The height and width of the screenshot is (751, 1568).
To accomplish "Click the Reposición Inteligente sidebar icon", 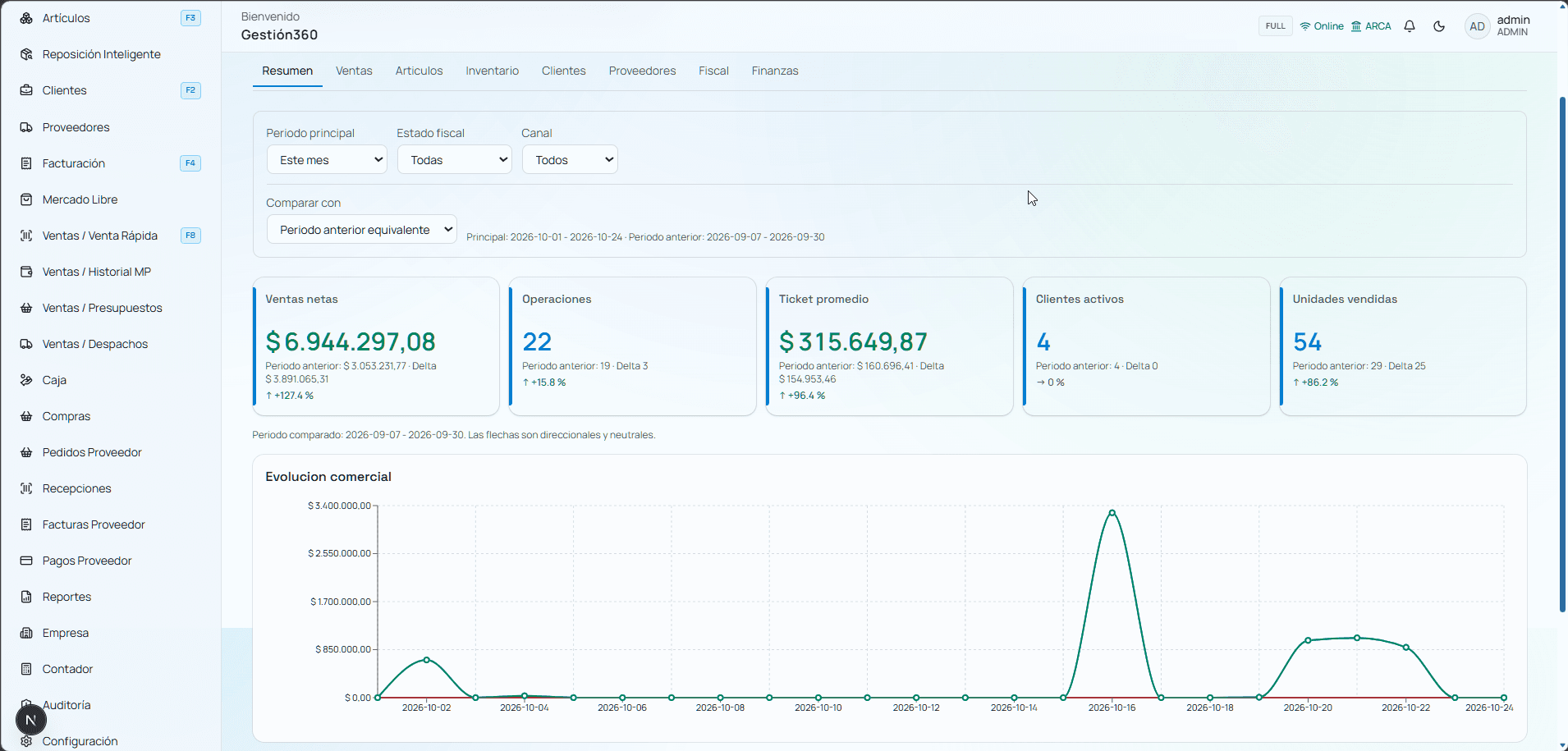I will (x=26, y=54).
